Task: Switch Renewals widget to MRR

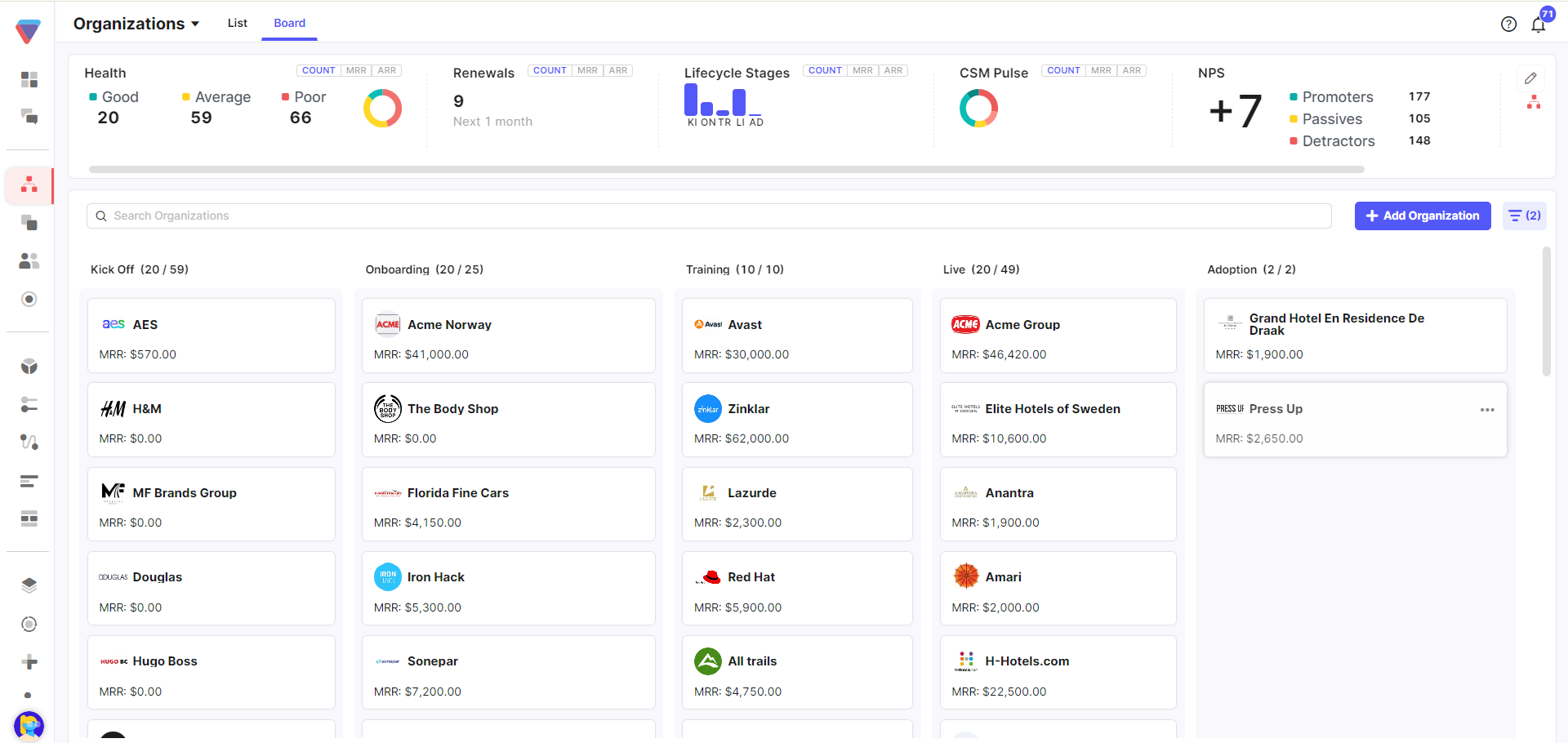Action: coord(587,71)
